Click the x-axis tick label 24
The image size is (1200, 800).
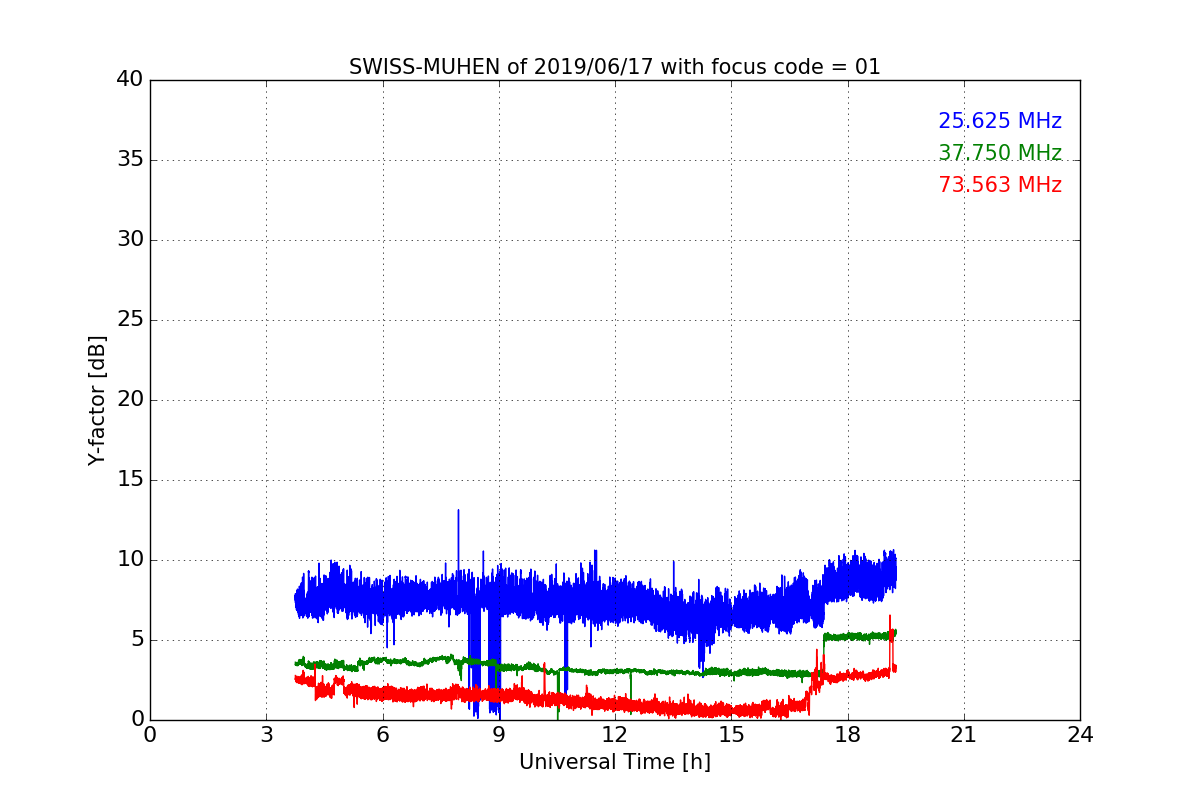coord(1080,735)
